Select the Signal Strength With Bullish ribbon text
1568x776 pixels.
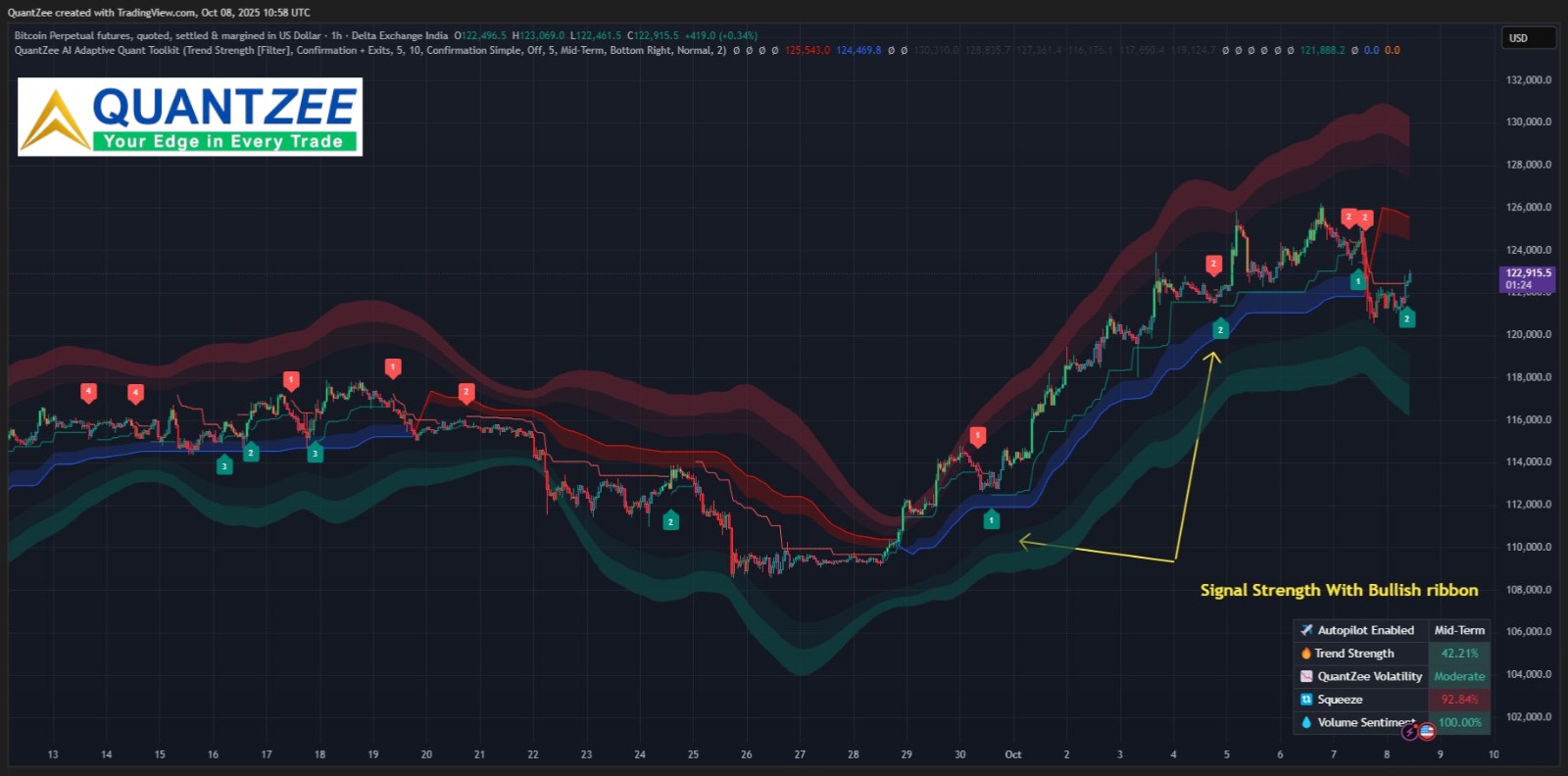1339,590
